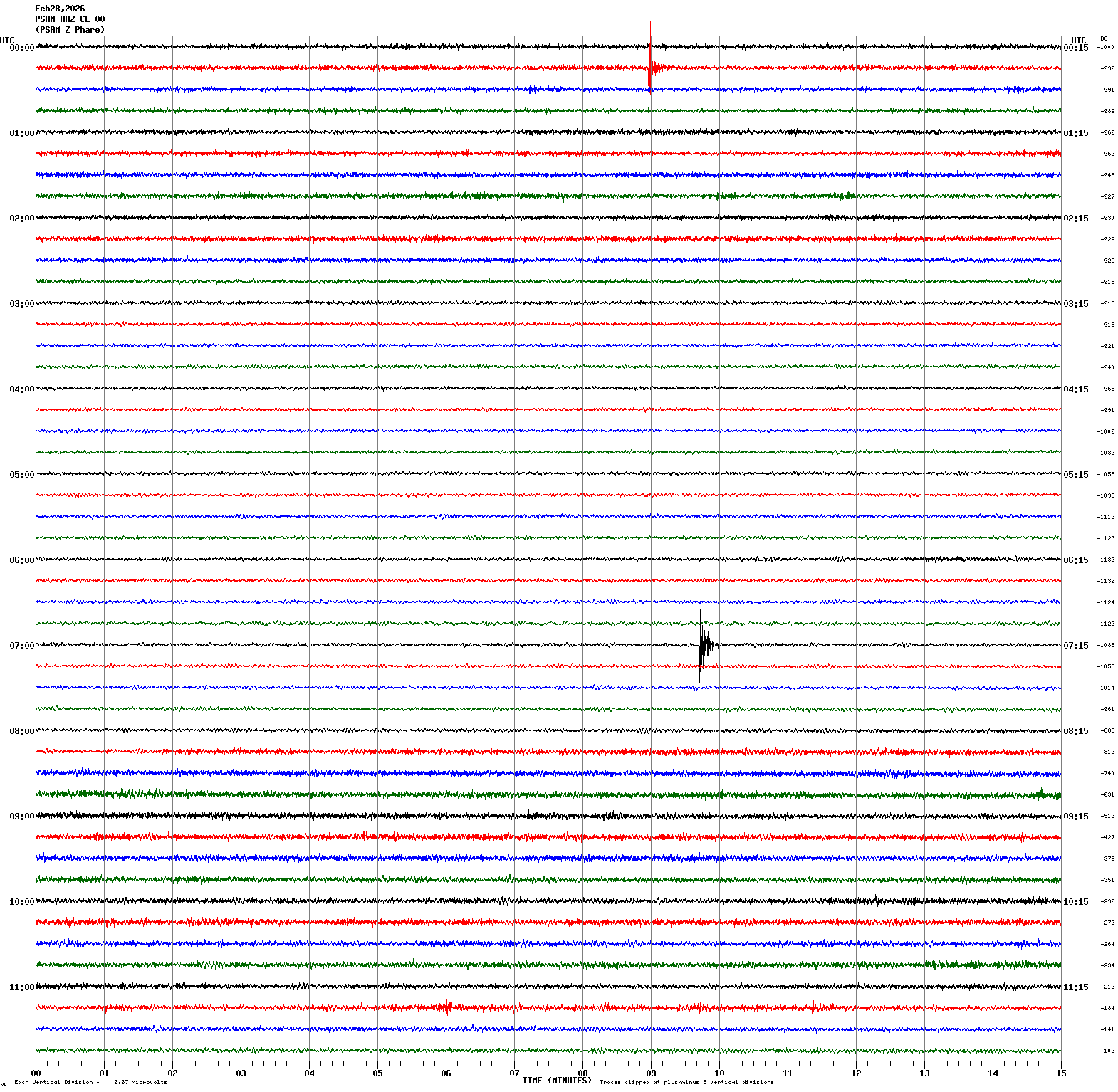This screenshot has height=1092, width=1118.
Task: Click the (PSAM Z Phare) subtitle text
Action: [x=70, y=30]
